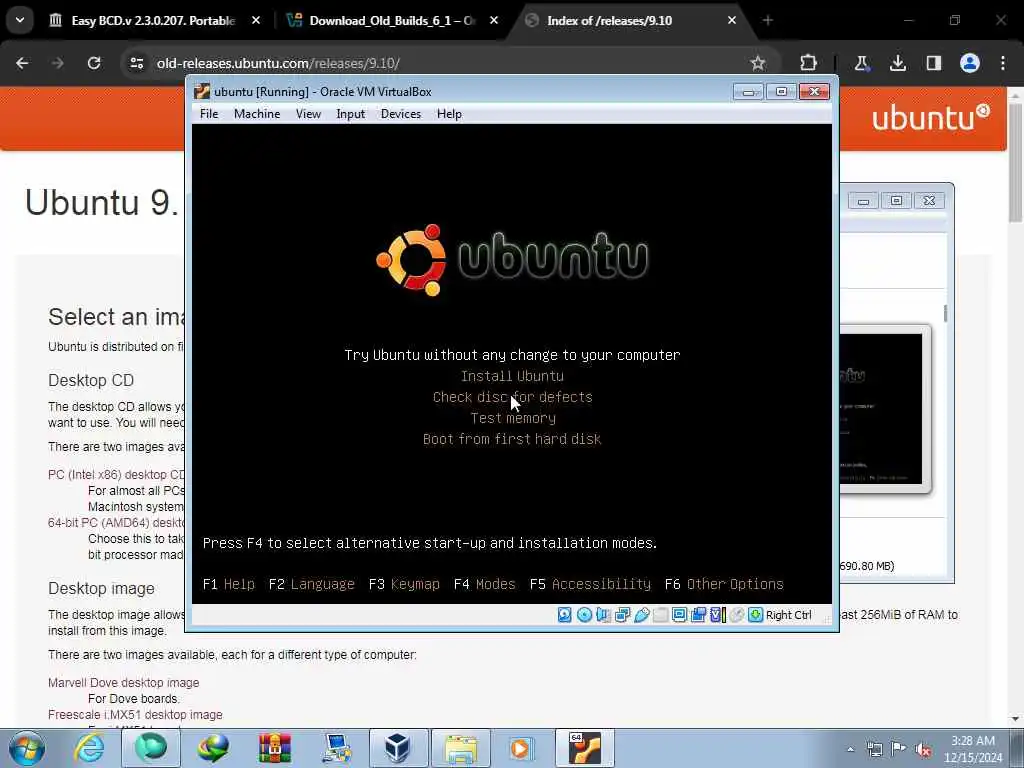Click the mouse integration indicator icon
1024x768 pixels.
click(x=737, y=615)
